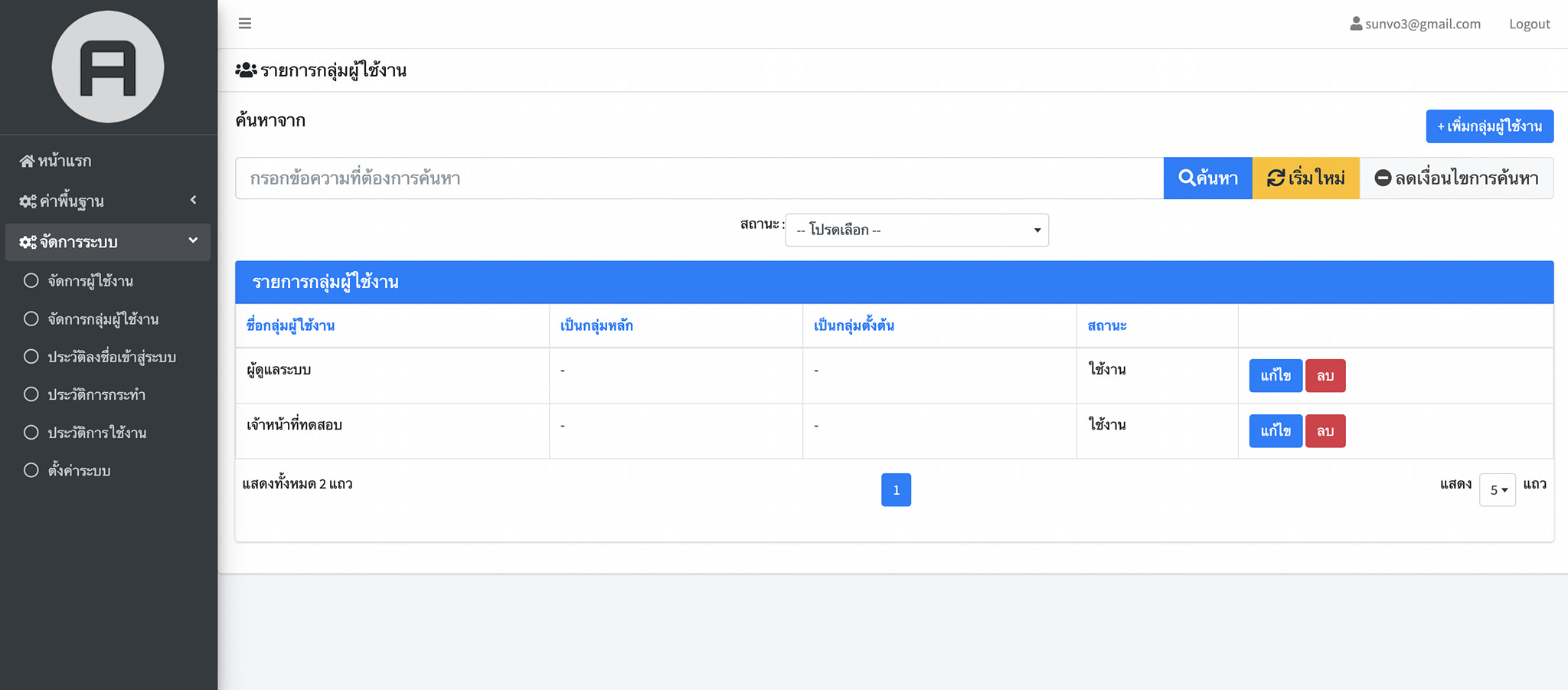Open the rows-per-page dropdown showing 5
This screenshot has height=690, width=1568.
click(1498, 490)
